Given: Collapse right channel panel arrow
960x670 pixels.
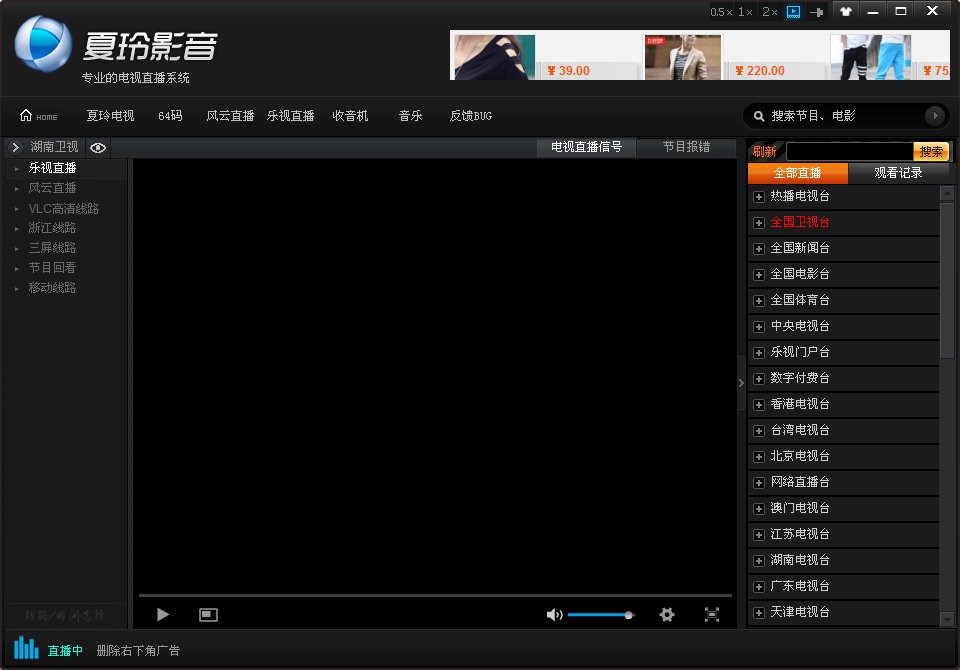Looking at the screenshot, I should 741,383.
